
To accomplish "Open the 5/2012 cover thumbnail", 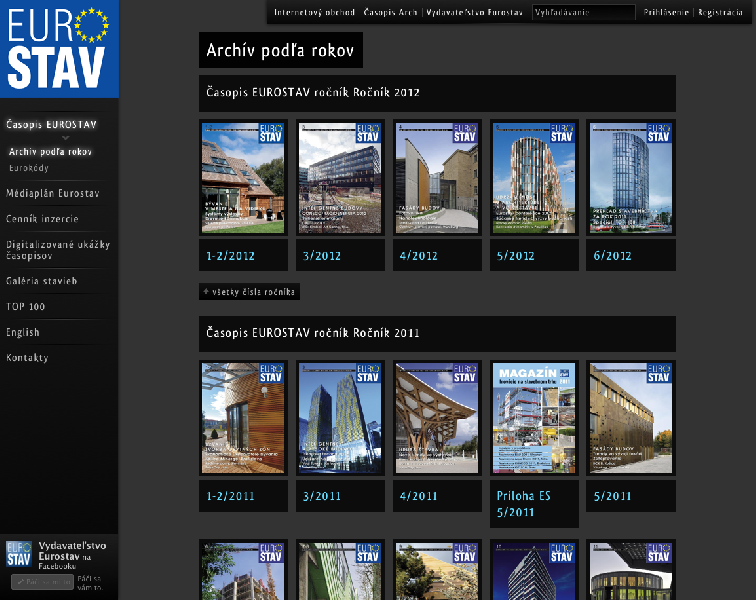I will coord(534,177).
